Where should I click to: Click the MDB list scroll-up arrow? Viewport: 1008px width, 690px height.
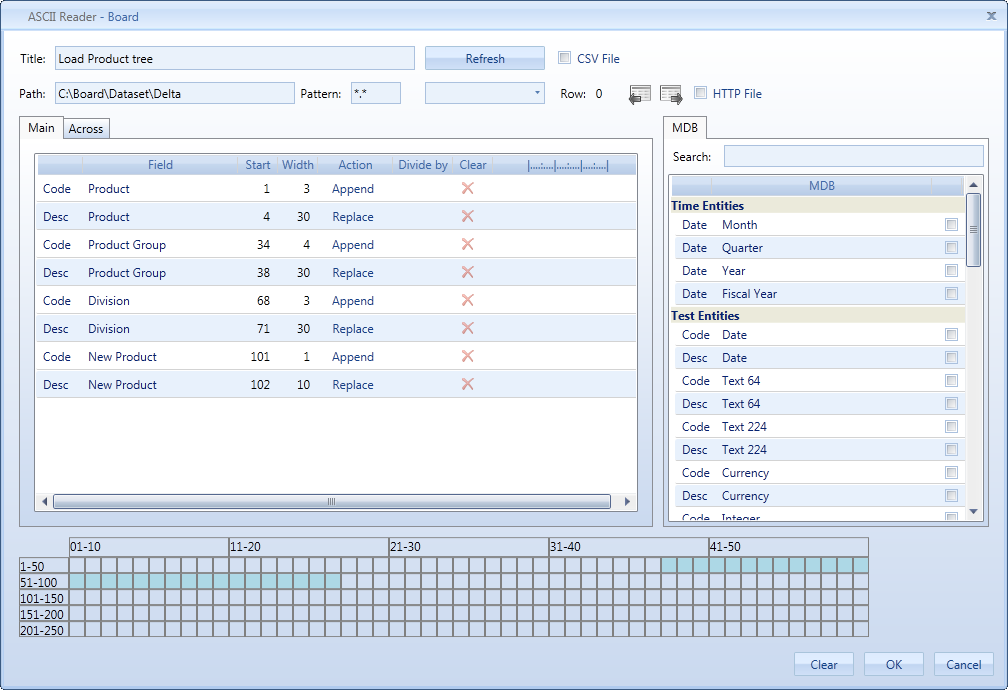(973, 185)
